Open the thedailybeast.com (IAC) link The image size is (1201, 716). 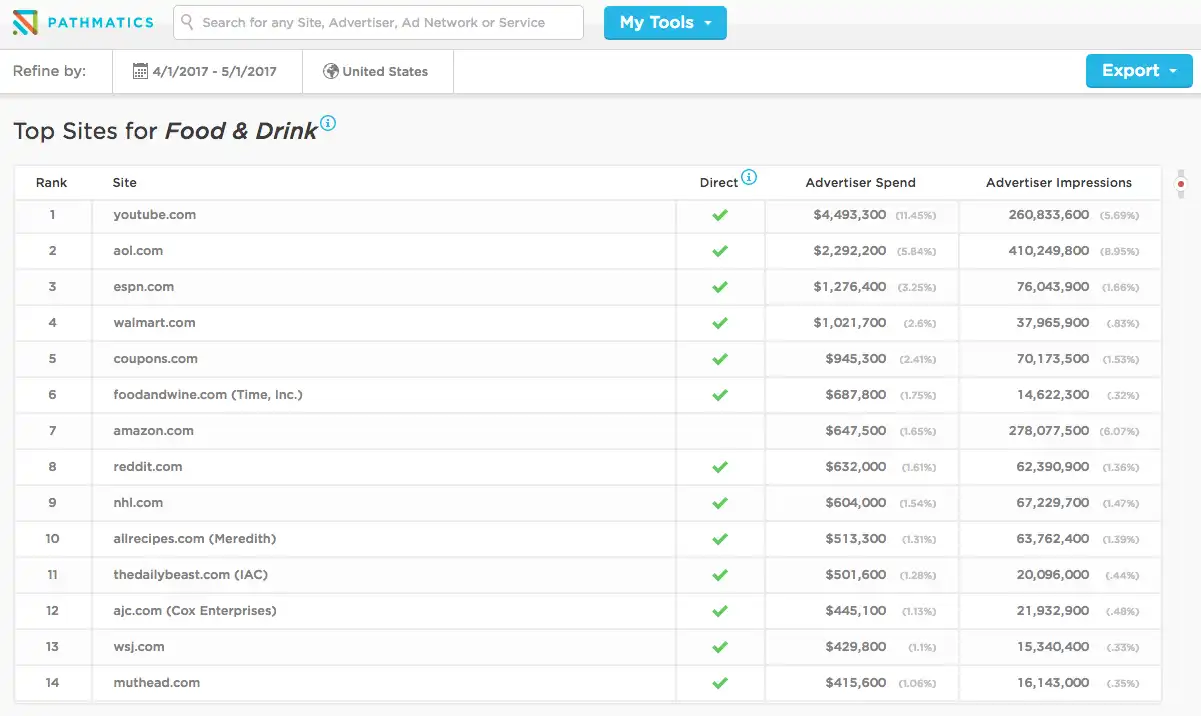191,575
